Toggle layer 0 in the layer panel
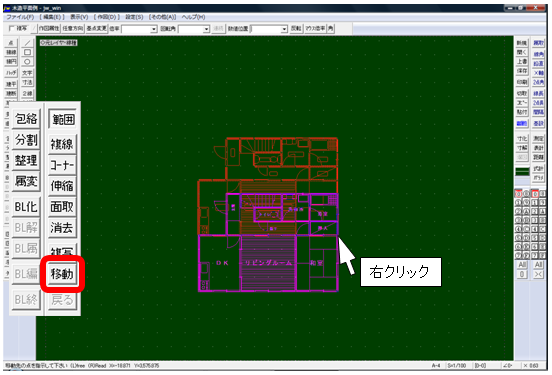The width and height of the screenshot is (552, 375). point(519,194)
